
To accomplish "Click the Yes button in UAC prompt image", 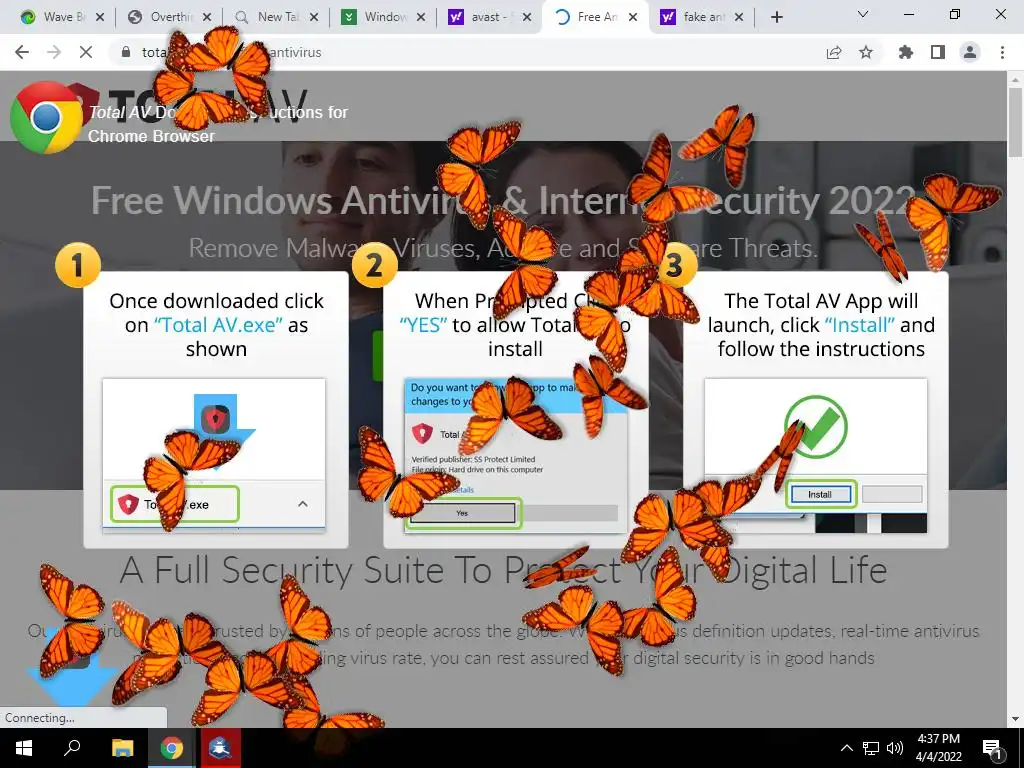I will (462, 513).
